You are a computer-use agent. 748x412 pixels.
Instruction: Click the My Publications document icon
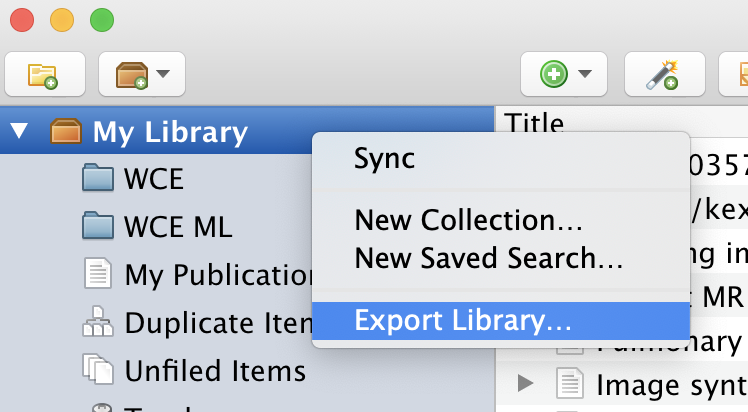pos(98,274)
